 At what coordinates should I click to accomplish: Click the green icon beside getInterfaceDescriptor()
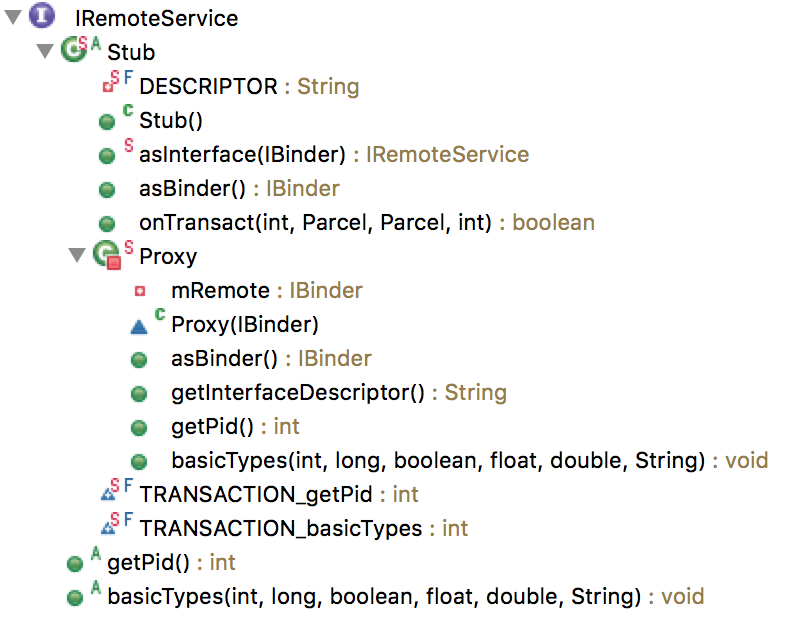[139, 393]
